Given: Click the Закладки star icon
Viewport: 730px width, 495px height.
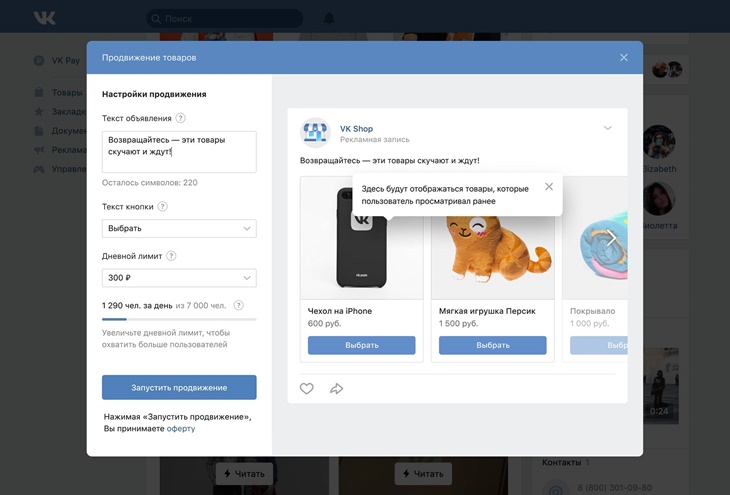Looking at the screenshot, I should pyautogui.click(x=39, y=112).
